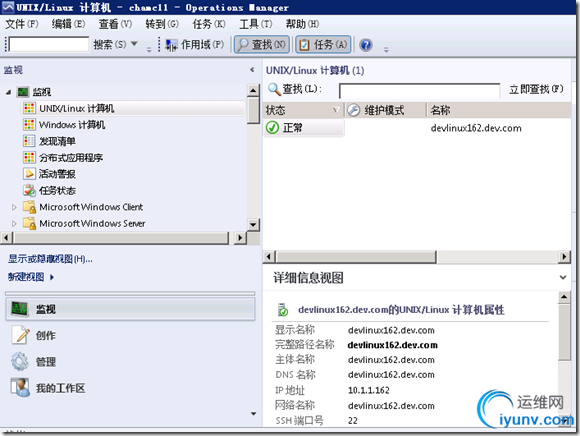Viewport: 580px width, 436px height.
Task: Open the 文件(F) menu
Action: tap(21, 24)
